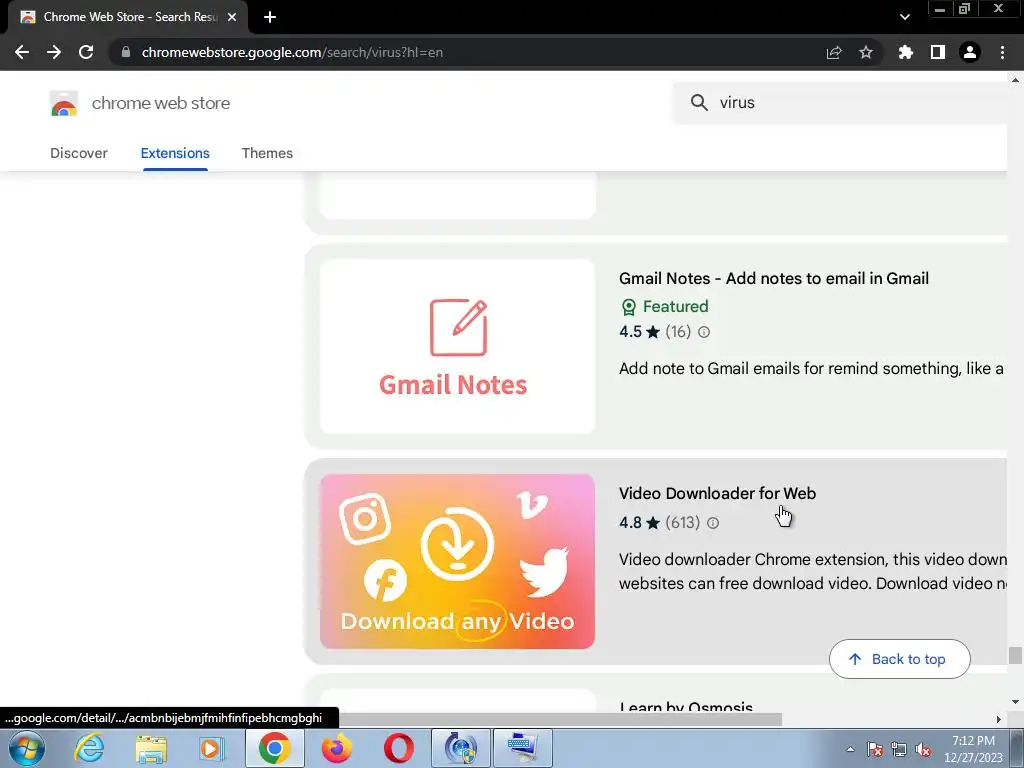Image resolution: width=1024 pixels, height=768 pixels.
Task: Open the network tray icon
Action: coord(899,749)
